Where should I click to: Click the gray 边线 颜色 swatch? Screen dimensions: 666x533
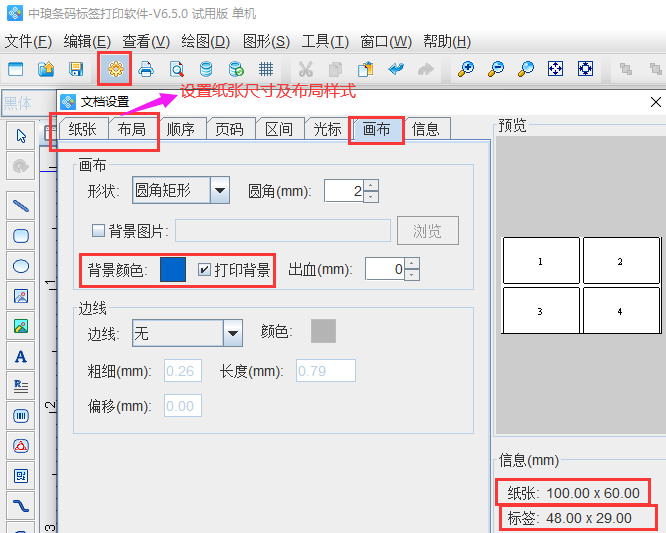[x=323, y=331]
